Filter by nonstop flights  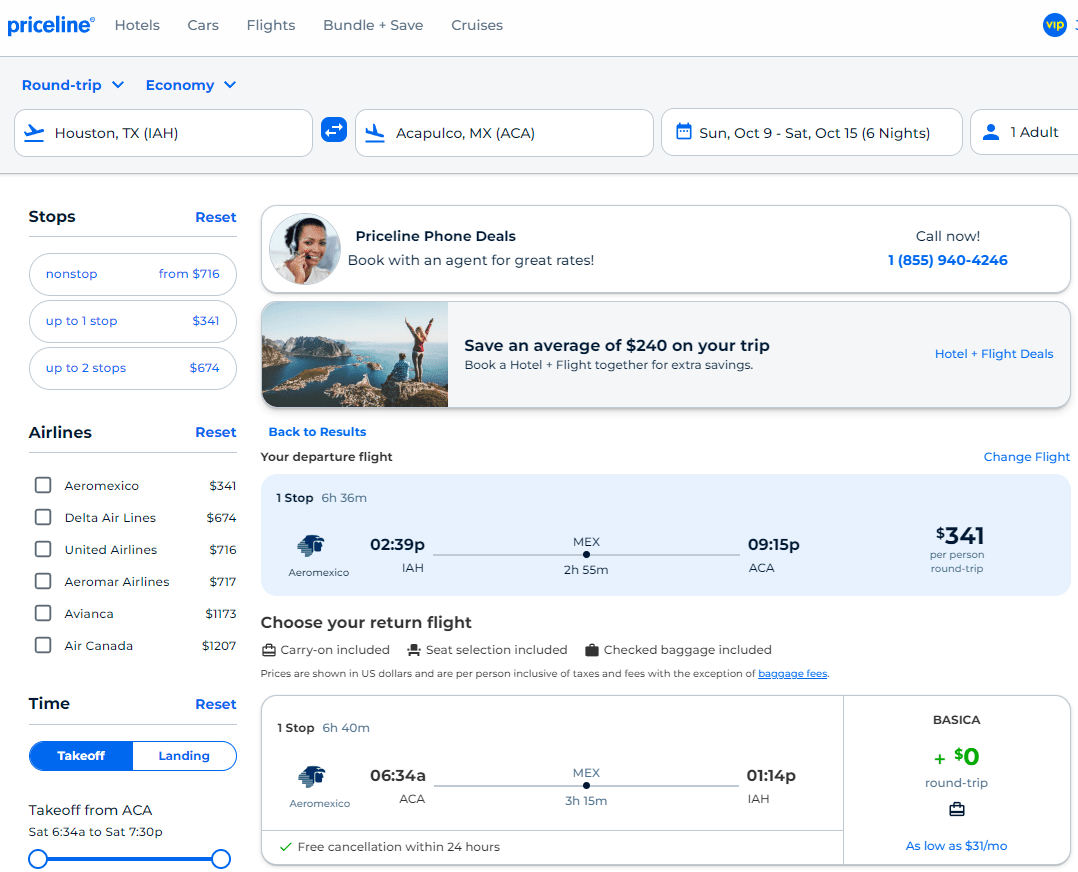click(133, 274)
